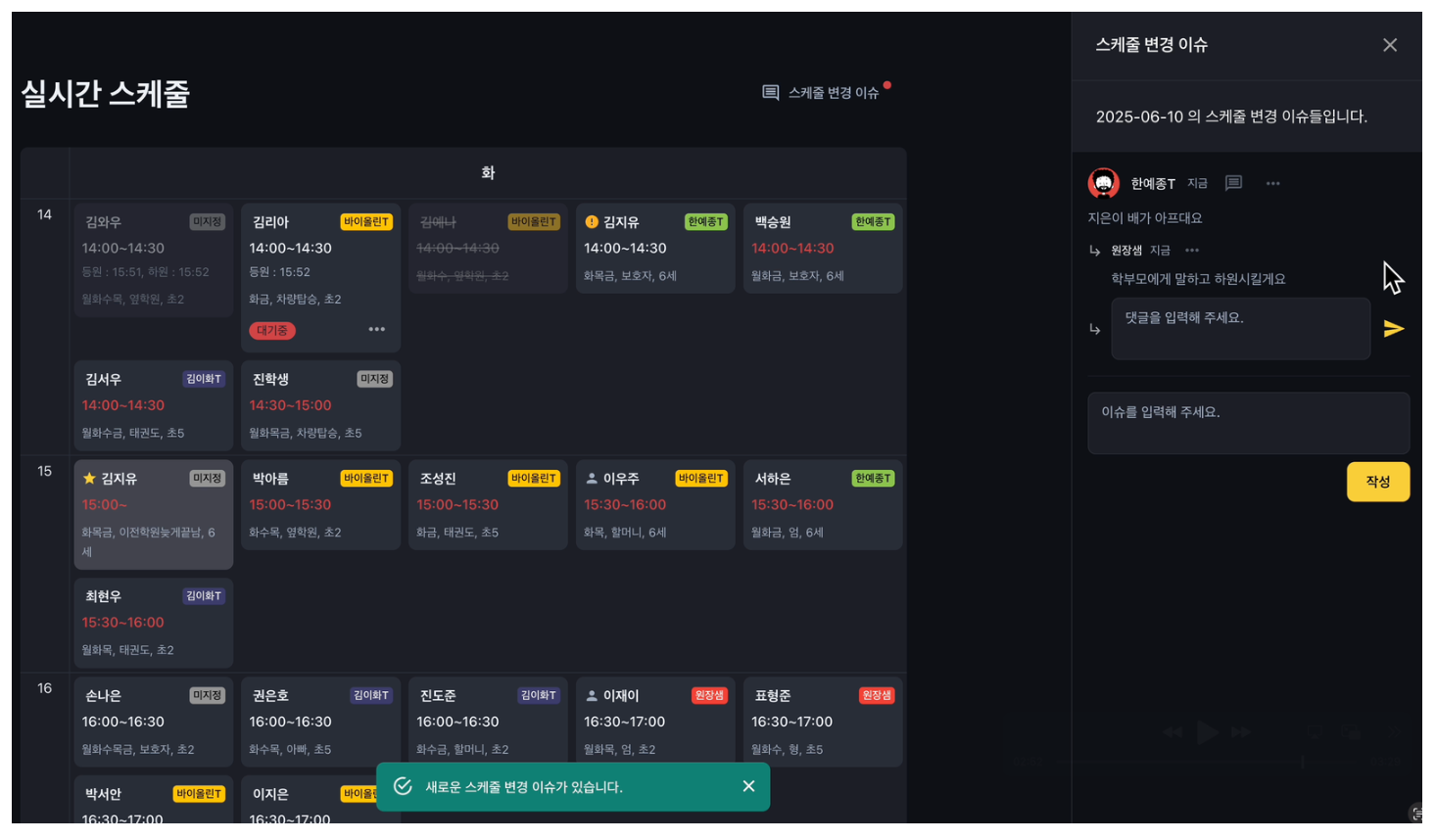Open the 박아름 schedule card
This screenshot has height=840, width=1436.
(x=320, y=505)
